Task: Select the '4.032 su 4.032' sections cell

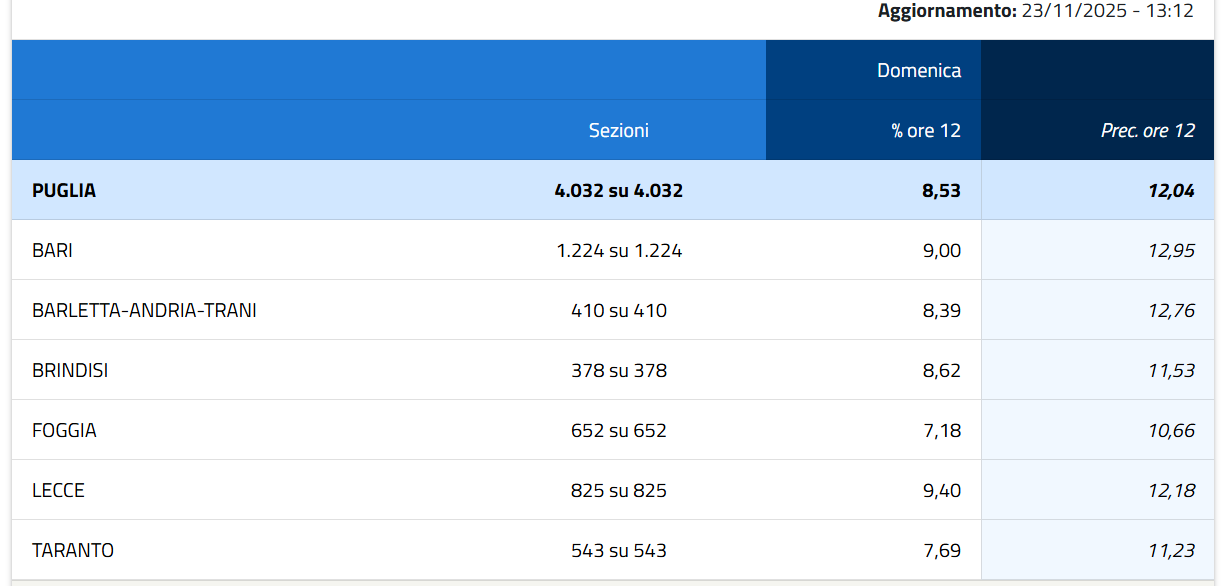Action: 618,190
